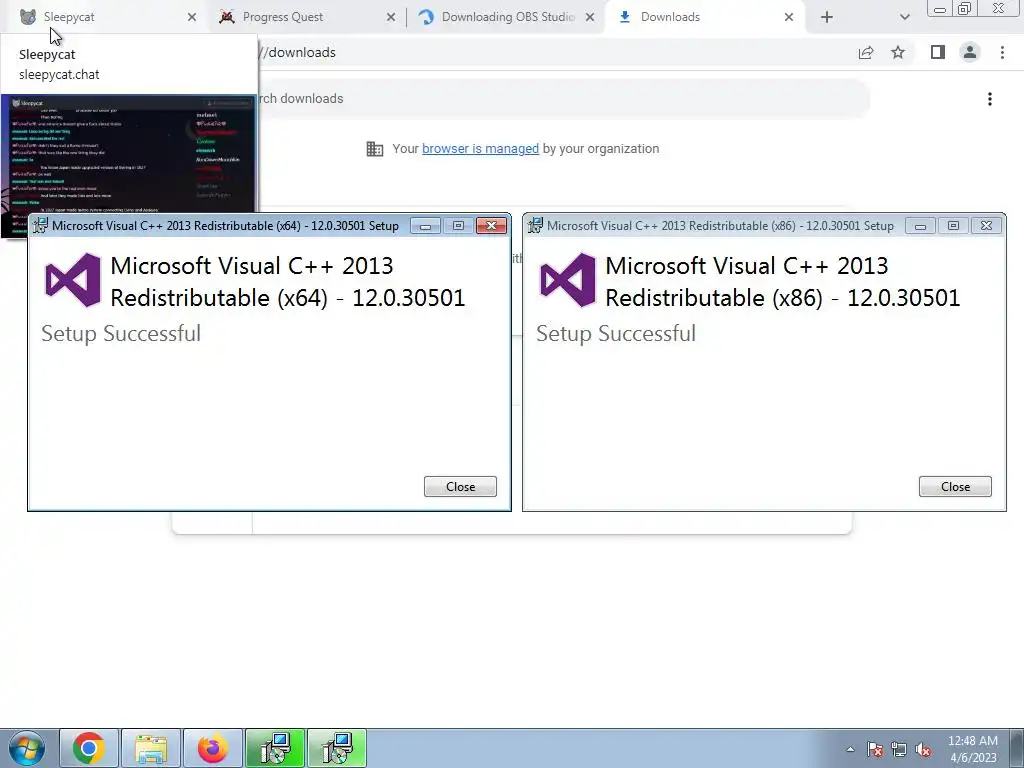Open Firefox from the taskbar
The image size is (1024, 768).
(213, 748)
